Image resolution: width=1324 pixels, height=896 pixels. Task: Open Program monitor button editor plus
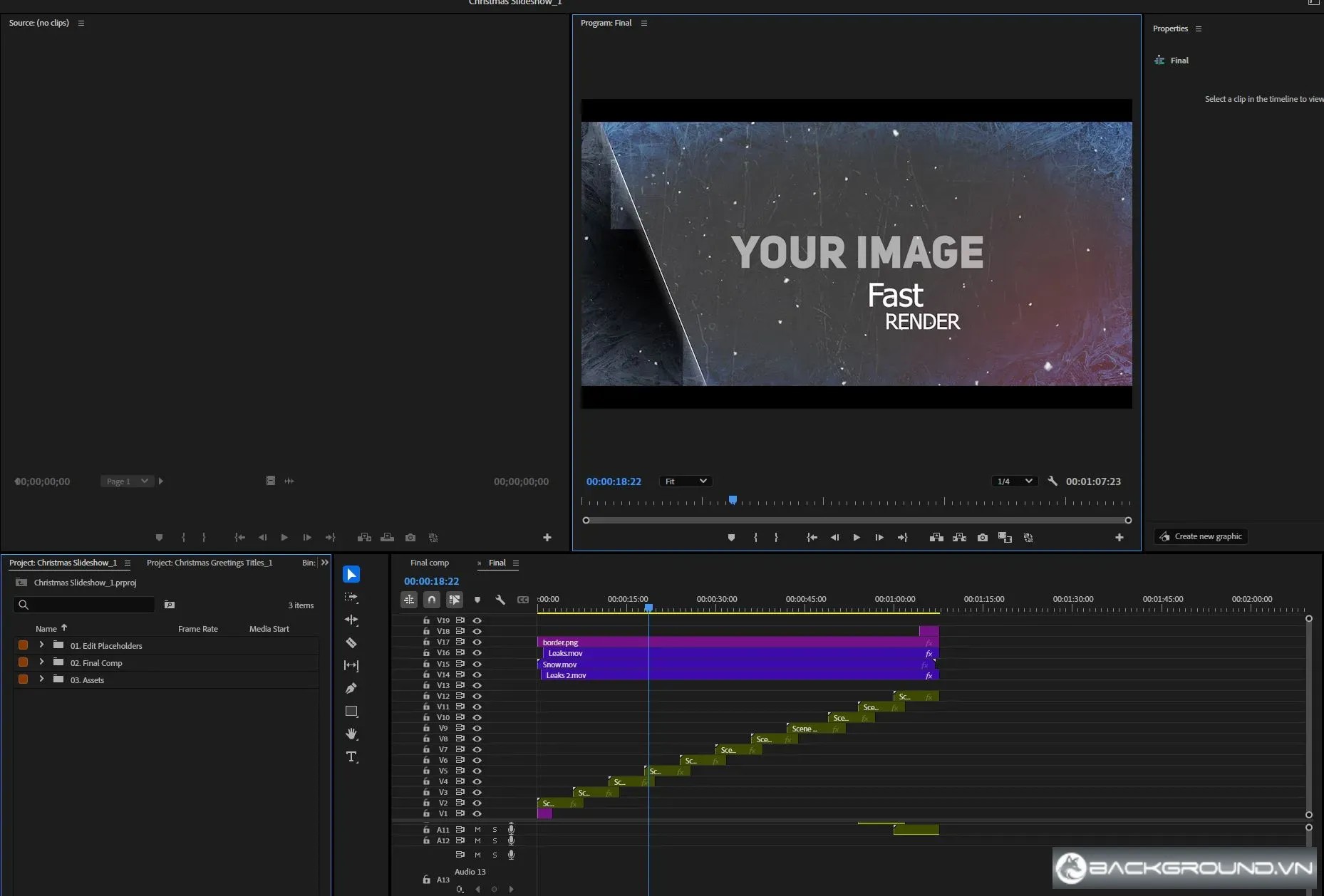(1119, 538)
